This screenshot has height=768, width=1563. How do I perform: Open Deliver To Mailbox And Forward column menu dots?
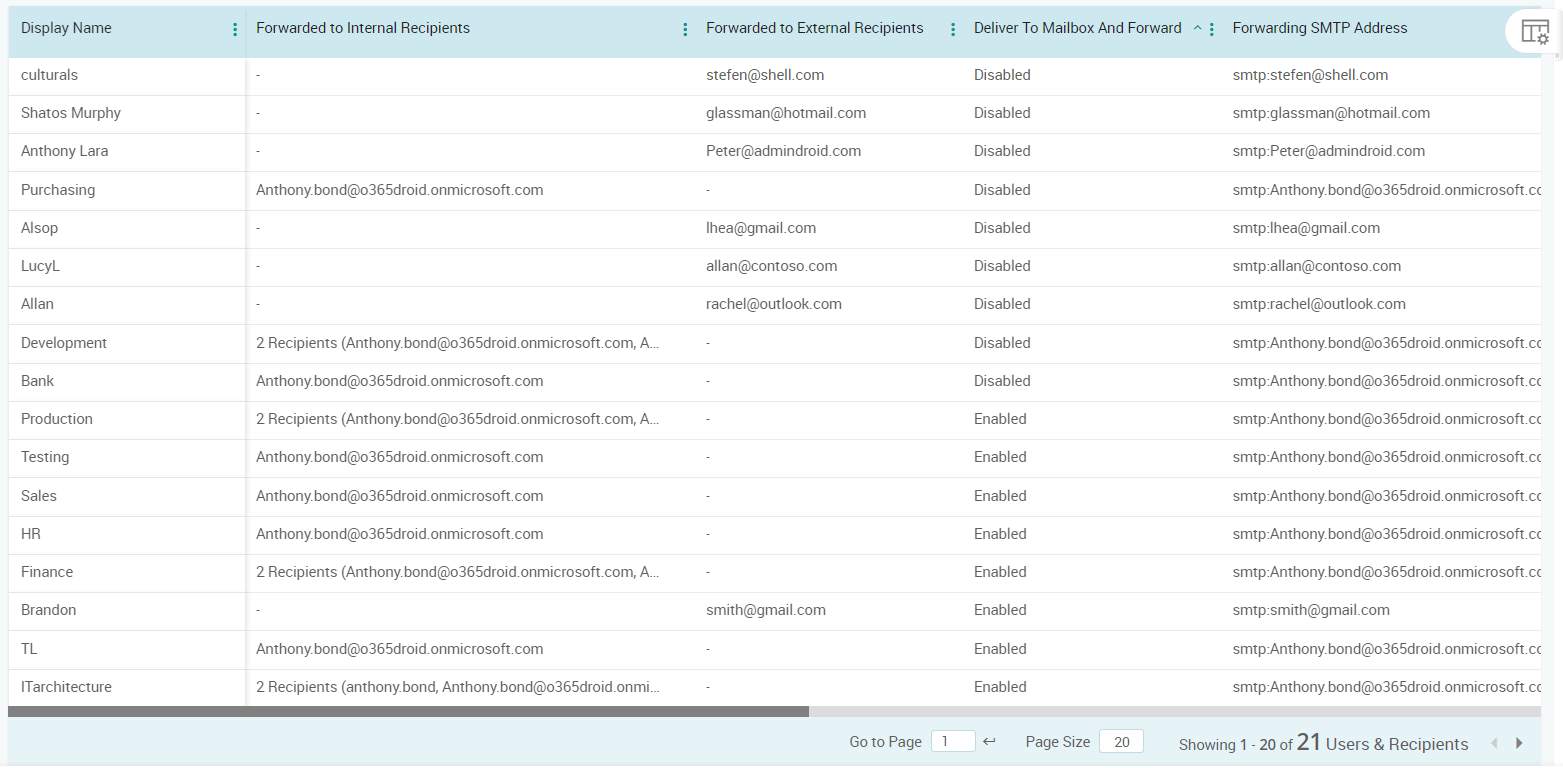coord(1212,30)
